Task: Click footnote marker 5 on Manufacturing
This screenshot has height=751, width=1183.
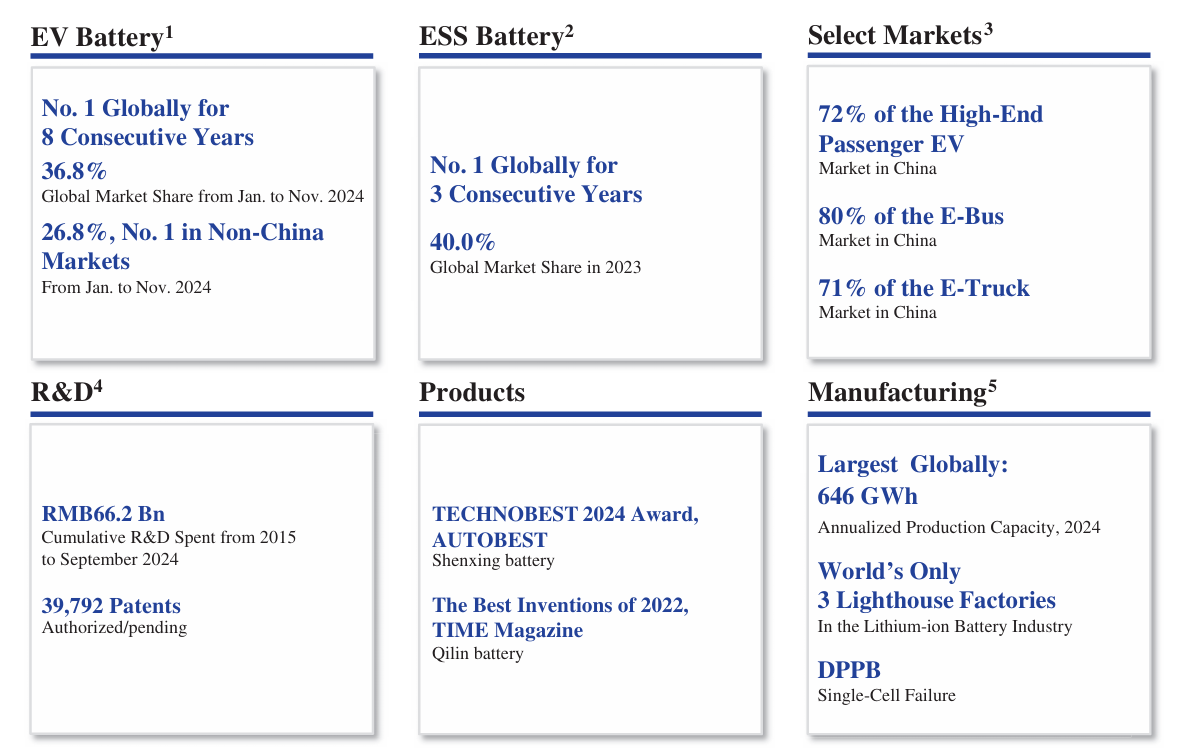Action: click(x=994, y=386)
